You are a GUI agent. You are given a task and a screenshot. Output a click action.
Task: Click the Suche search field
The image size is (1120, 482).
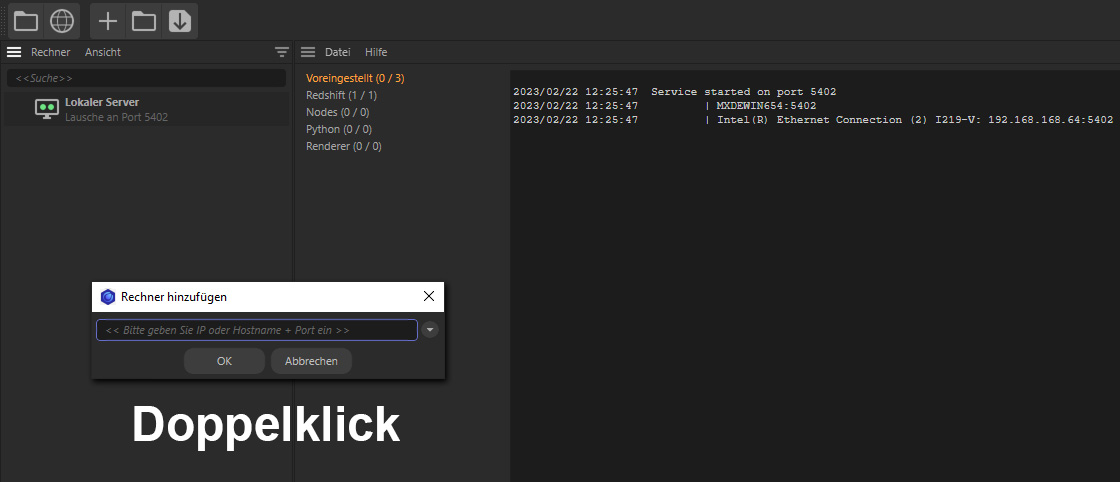tap(146, 78)
